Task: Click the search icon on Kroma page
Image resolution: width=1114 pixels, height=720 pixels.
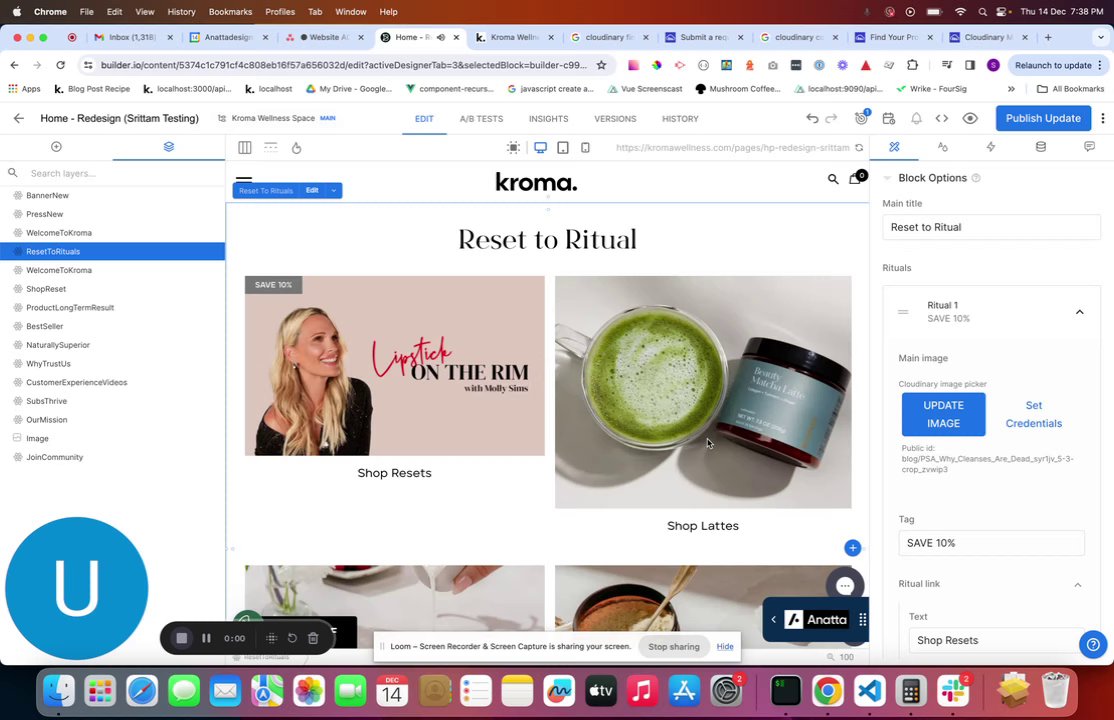Action: click(833, 178)
